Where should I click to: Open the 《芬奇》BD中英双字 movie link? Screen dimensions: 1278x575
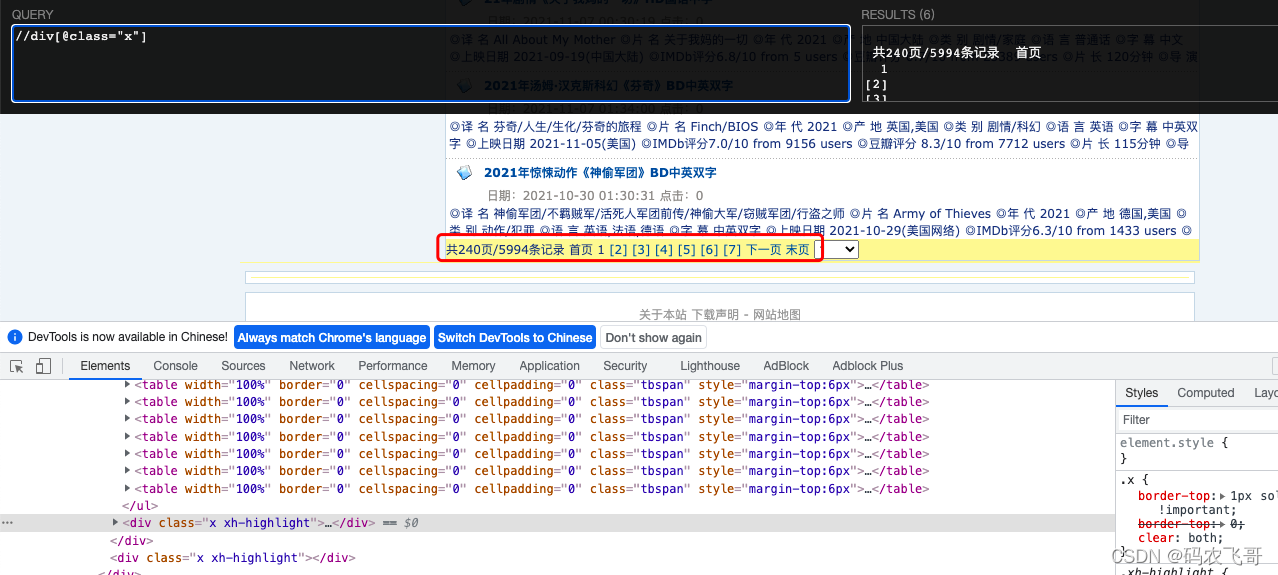(608, 86)
